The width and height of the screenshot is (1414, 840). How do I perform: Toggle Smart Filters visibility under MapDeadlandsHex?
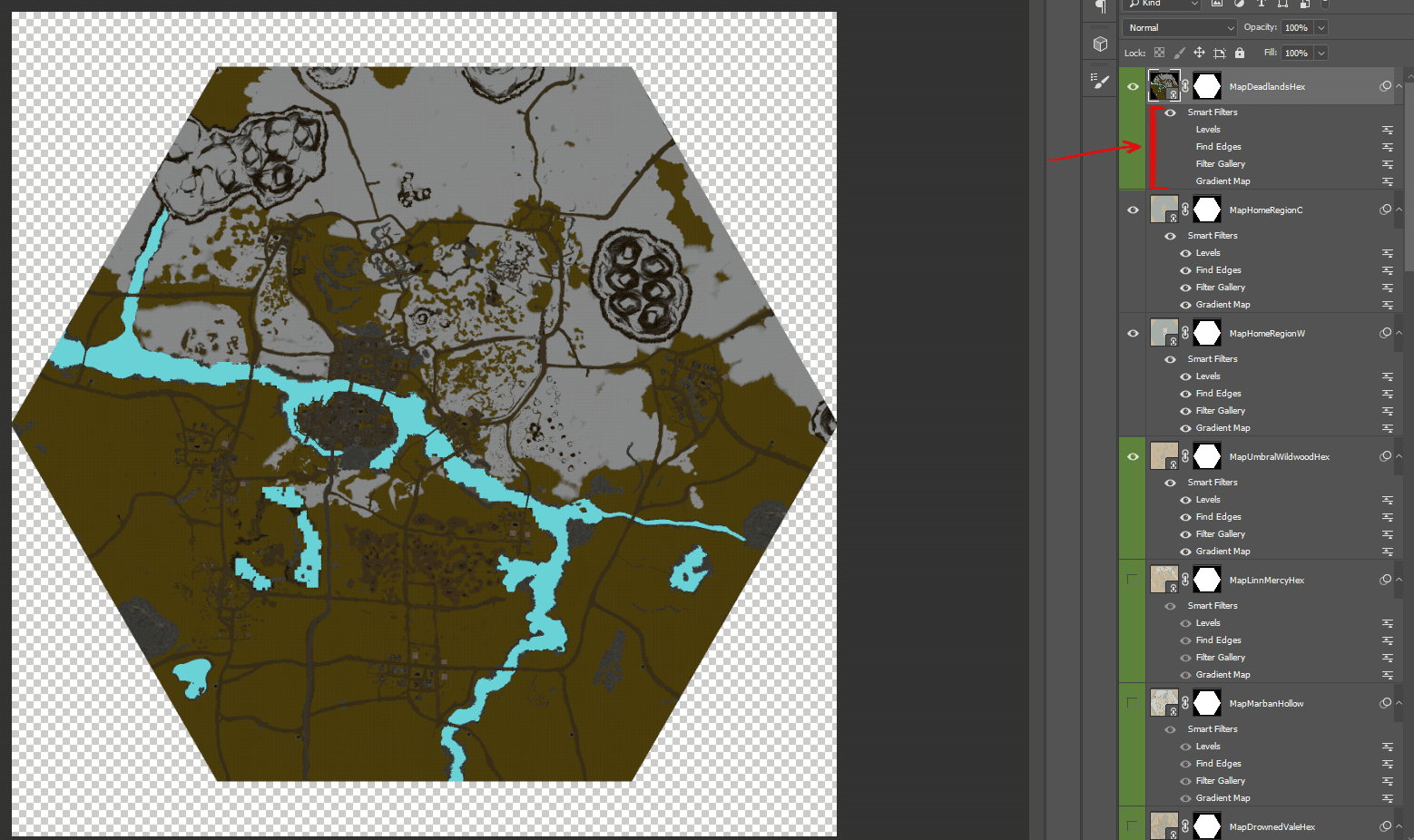pos(1170,112)
